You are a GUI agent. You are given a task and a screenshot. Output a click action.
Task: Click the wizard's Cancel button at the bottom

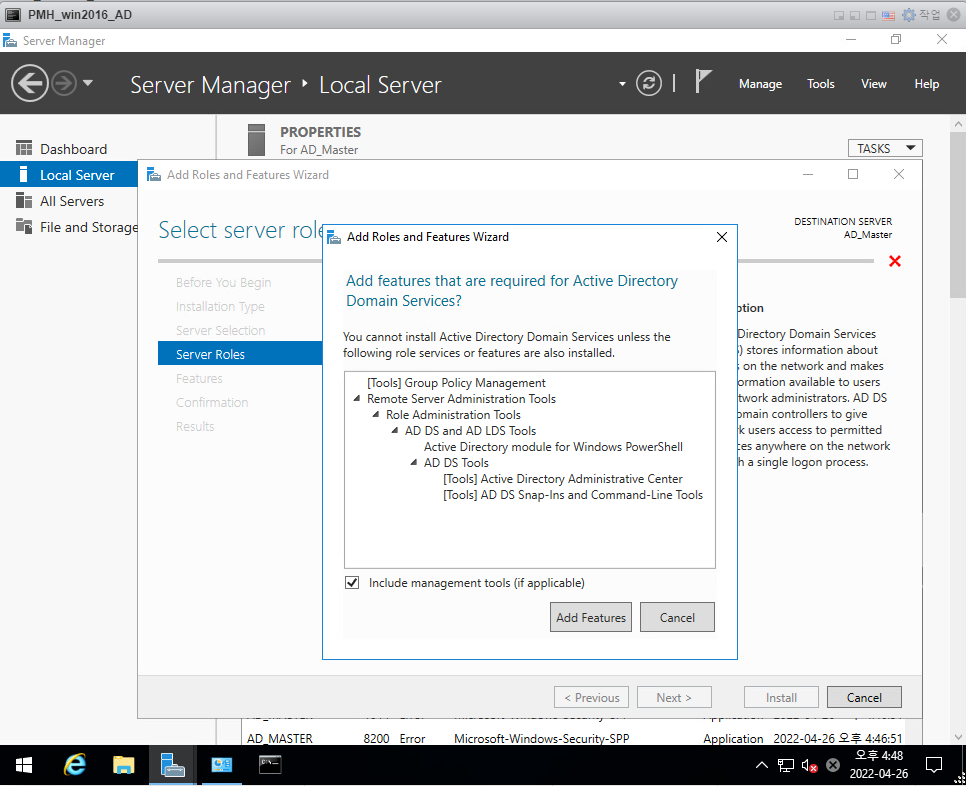click(864, 697)
